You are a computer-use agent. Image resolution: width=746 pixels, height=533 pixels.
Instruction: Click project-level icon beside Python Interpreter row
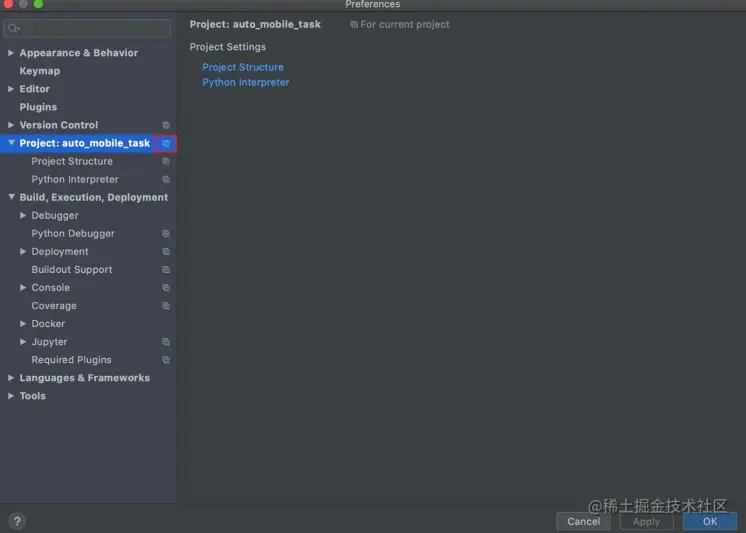166,179
